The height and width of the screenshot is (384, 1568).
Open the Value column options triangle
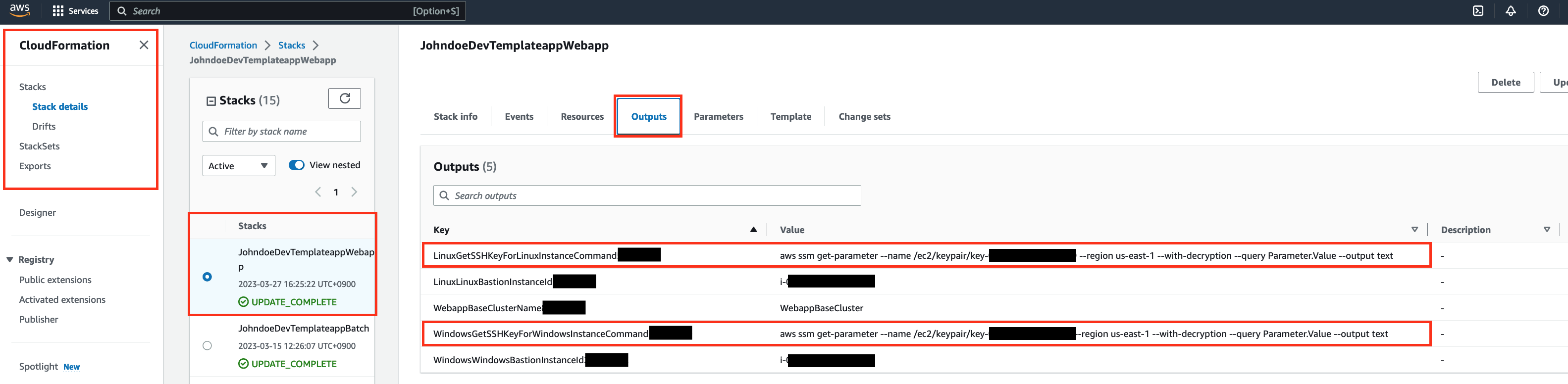coord(1414,230)
